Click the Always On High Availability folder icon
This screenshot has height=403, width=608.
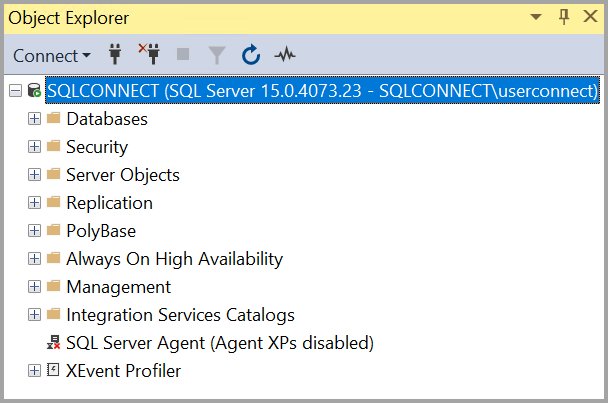[54, 258]
